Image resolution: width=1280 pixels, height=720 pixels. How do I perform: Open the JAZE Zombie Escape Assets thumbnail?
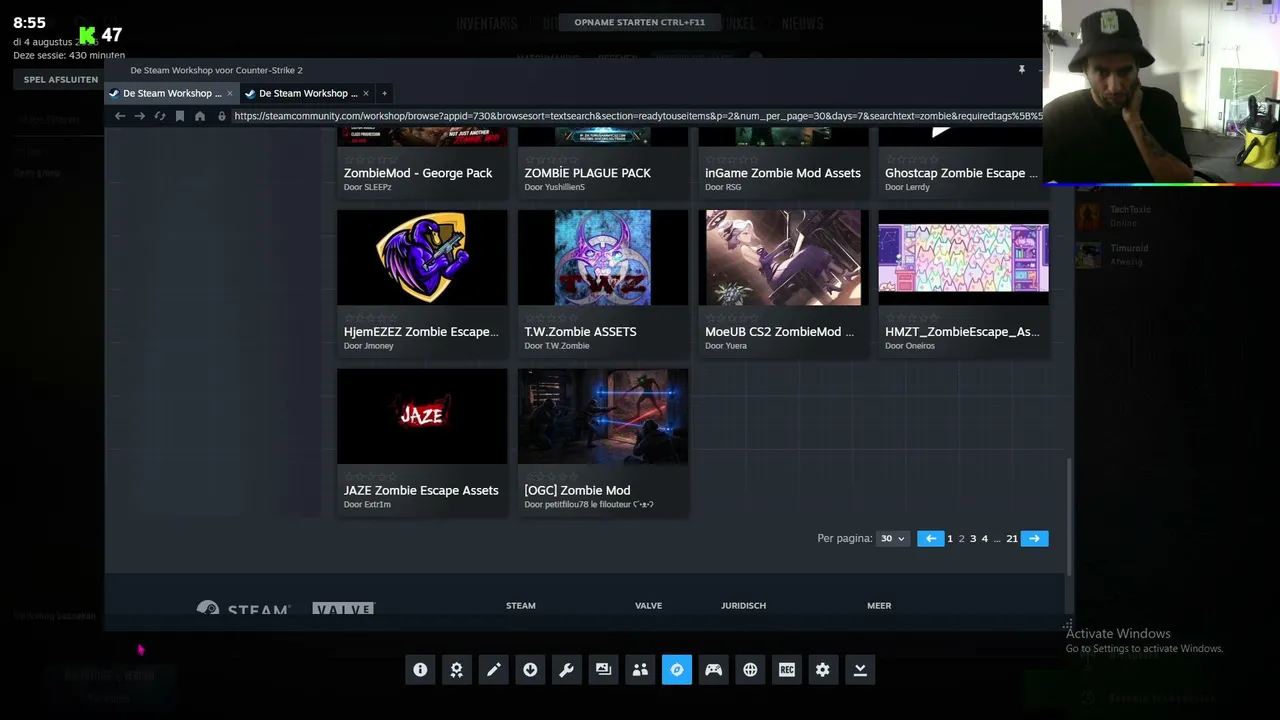click(422, 416)
